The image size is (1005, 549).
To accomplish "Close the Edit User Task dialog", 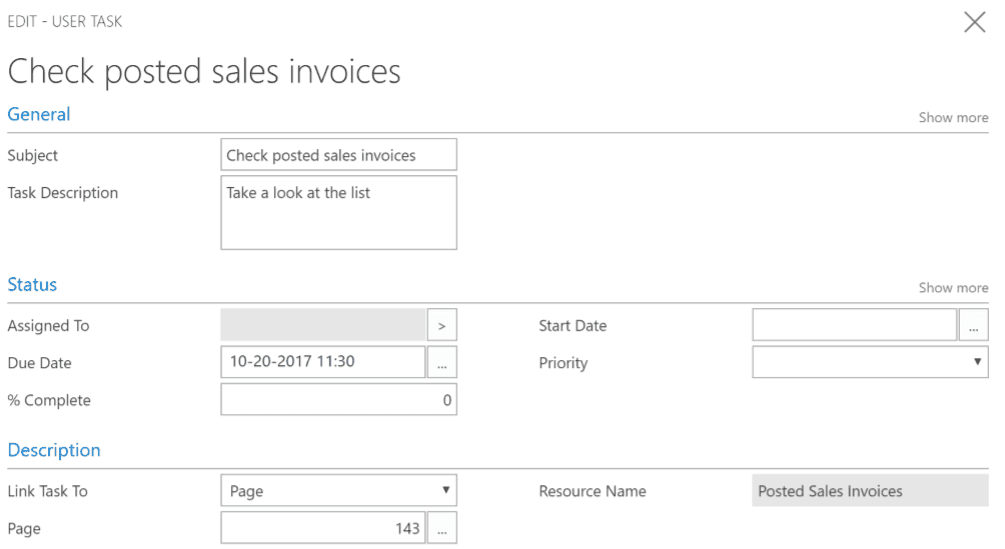I will (x=974, y=22).
